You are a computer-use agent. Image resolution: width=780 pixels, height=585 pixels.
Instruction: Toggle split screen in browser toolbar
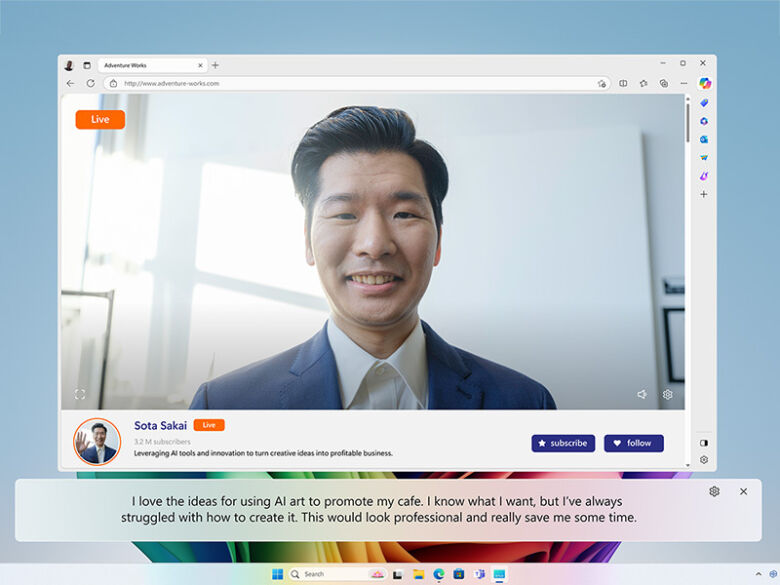[623, 83]
